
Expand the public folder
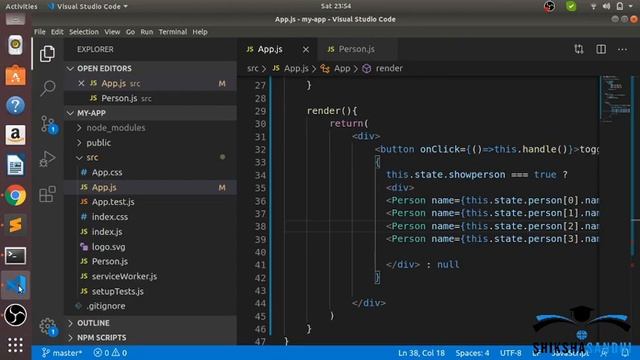pyautogui.click(x=150, y=143)
